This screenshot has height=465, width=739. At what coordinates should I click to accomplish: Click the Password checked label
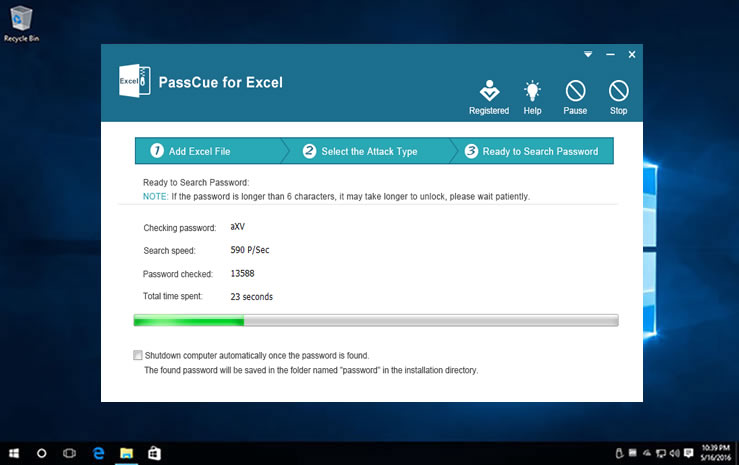178,274
